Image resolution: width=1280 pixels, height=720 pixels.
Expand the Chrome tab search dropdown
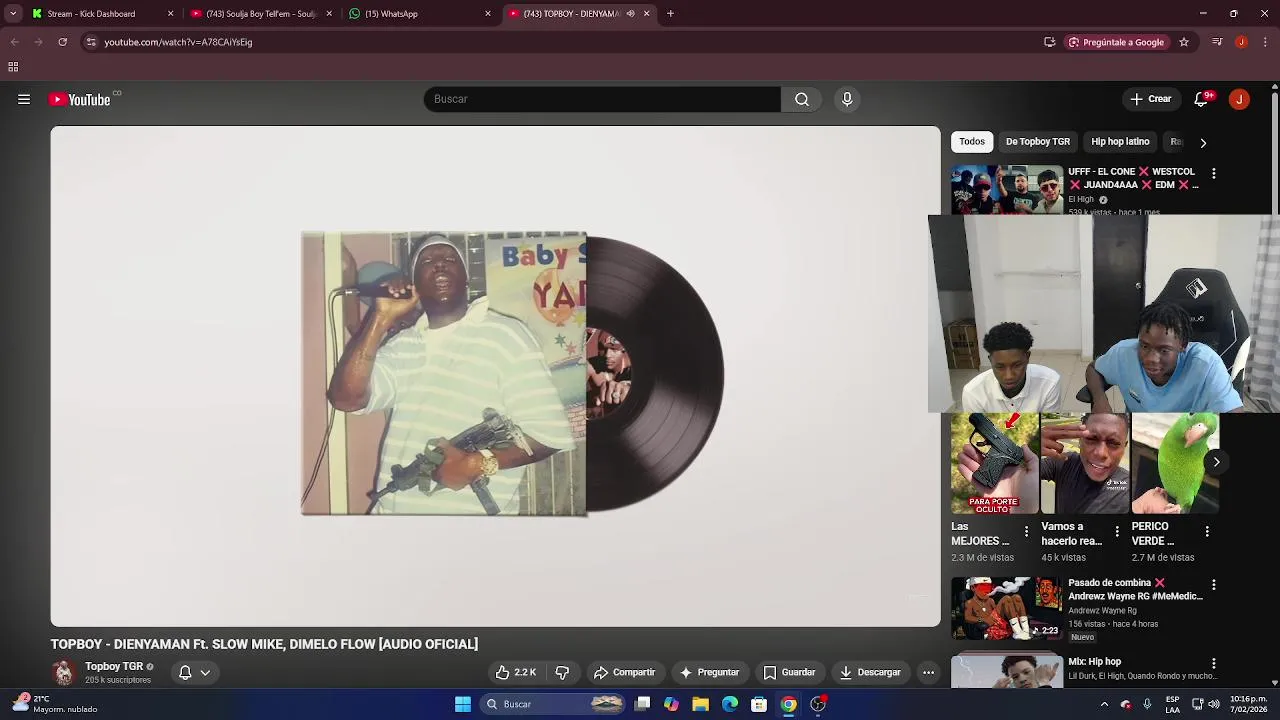click(x=13, y=14)
